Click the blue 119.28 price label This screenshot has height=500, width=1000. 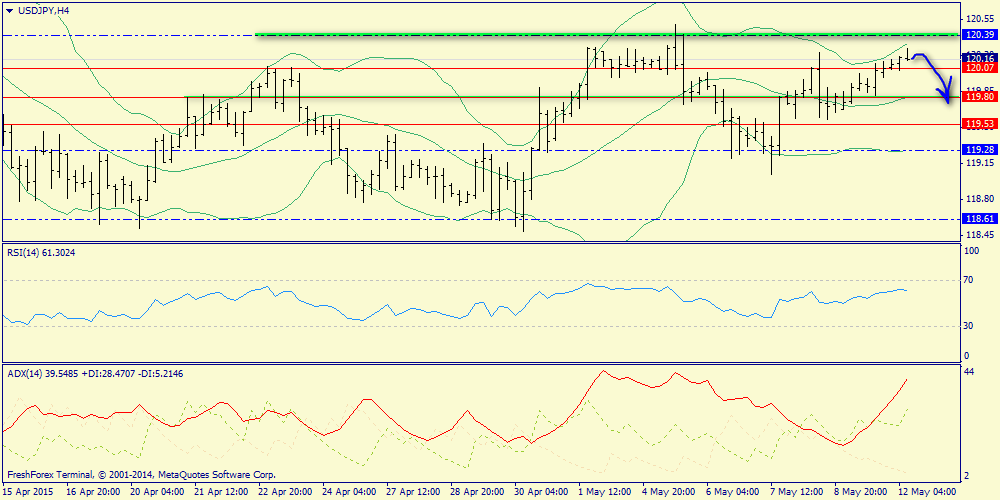978,150
